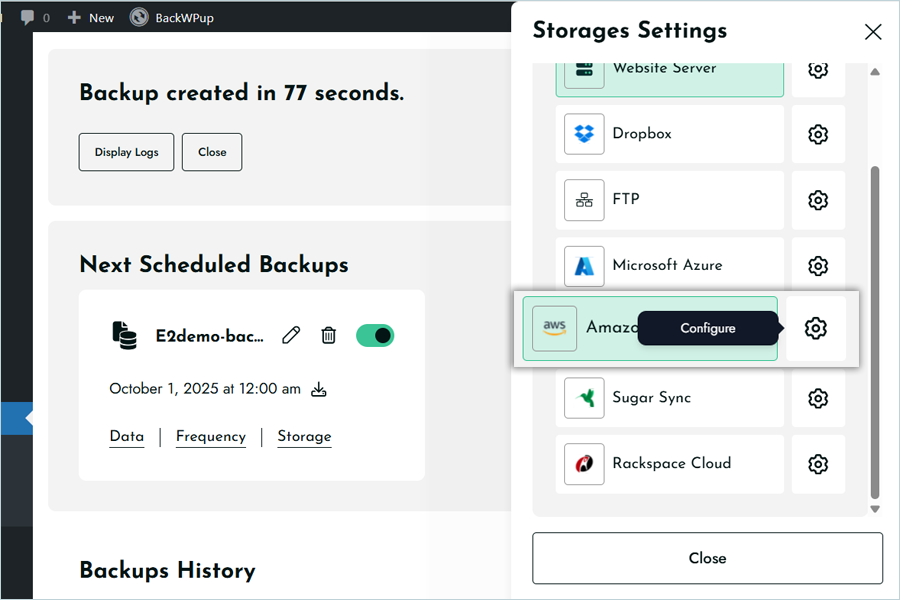
Task: Download backup now icon beside date
Action: [319, 389]
